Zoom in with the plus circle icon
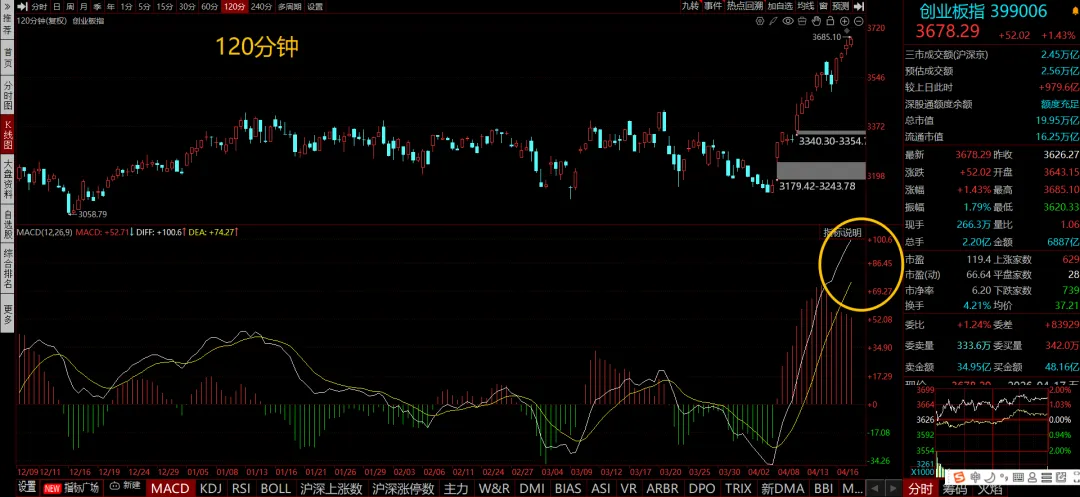1080x497 pixels. [844, 21]
